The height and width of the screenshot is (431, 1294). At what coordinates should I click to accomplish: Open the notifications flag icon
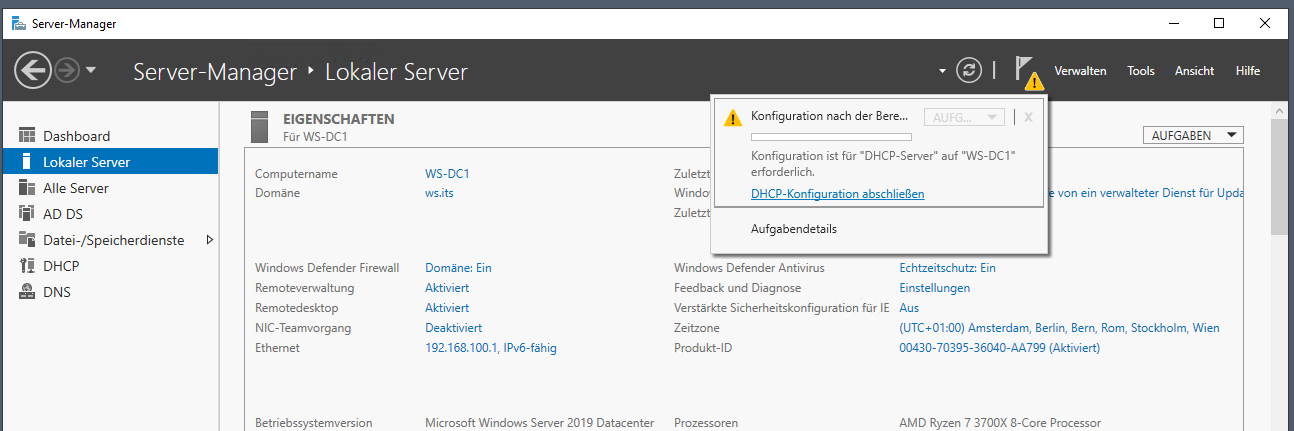[1027, 71]
